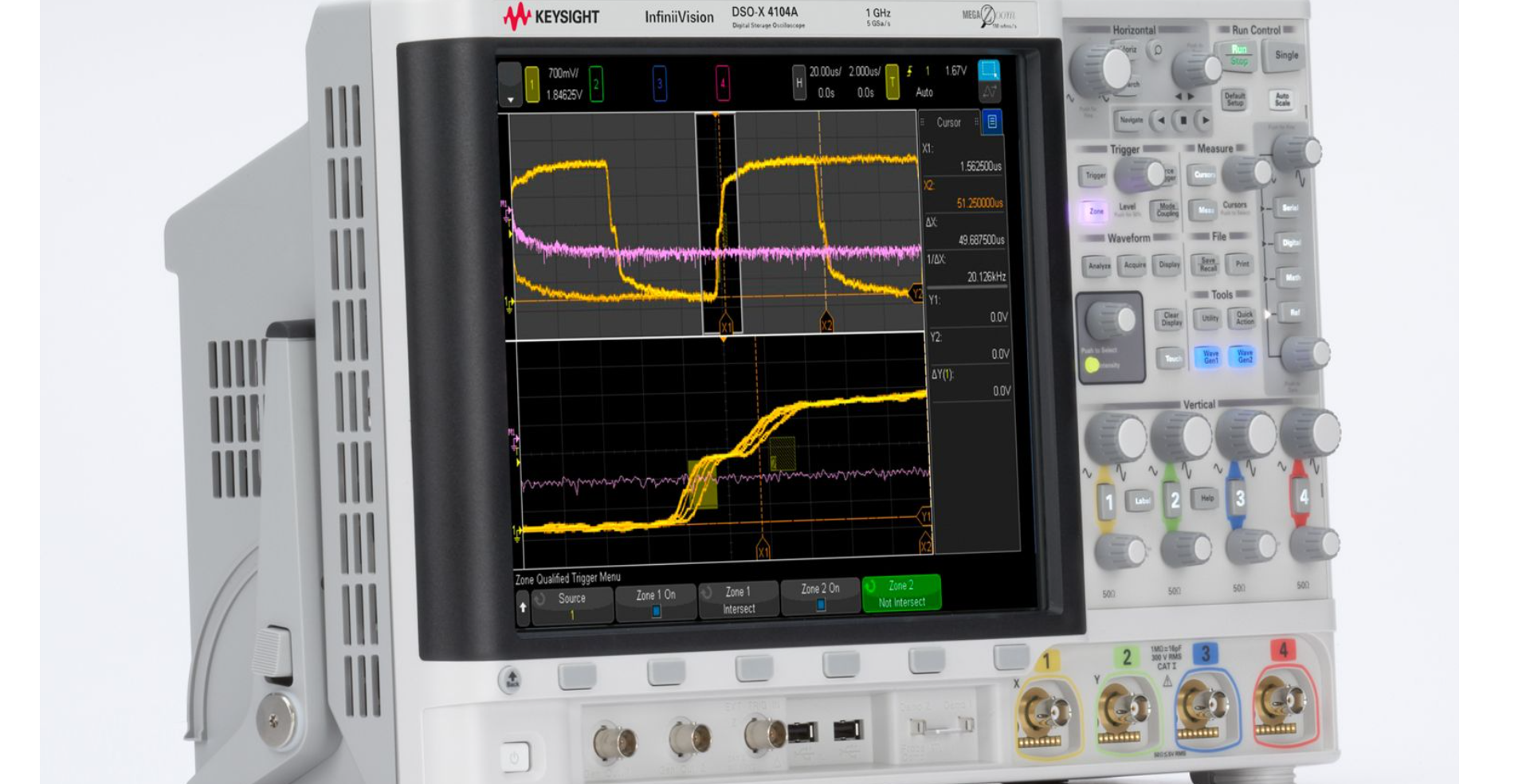Screen dimensions: 1530x784
Task: Open the blue menu icon beside Cursor
Action: tap(992, 122)
